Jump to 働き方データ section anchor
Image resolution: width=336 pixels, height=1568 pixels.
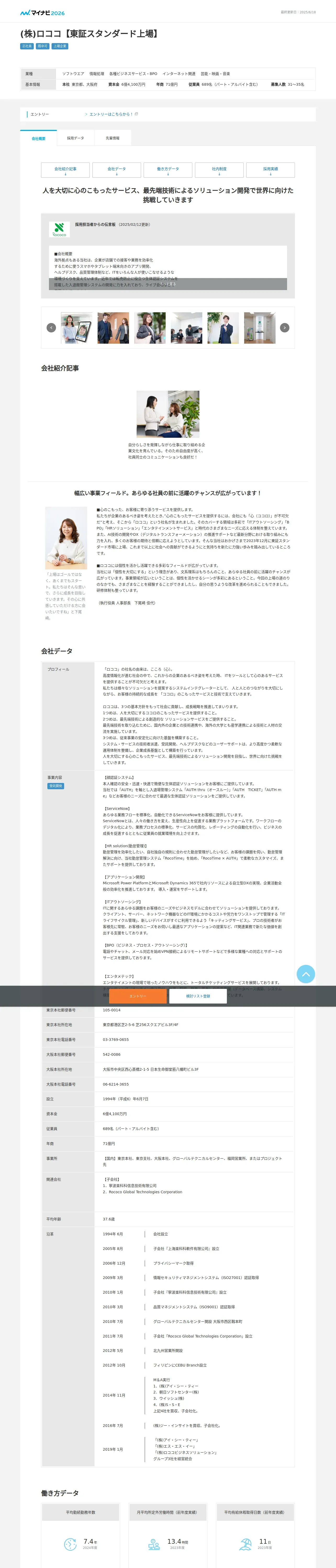(x=168, y=170)
